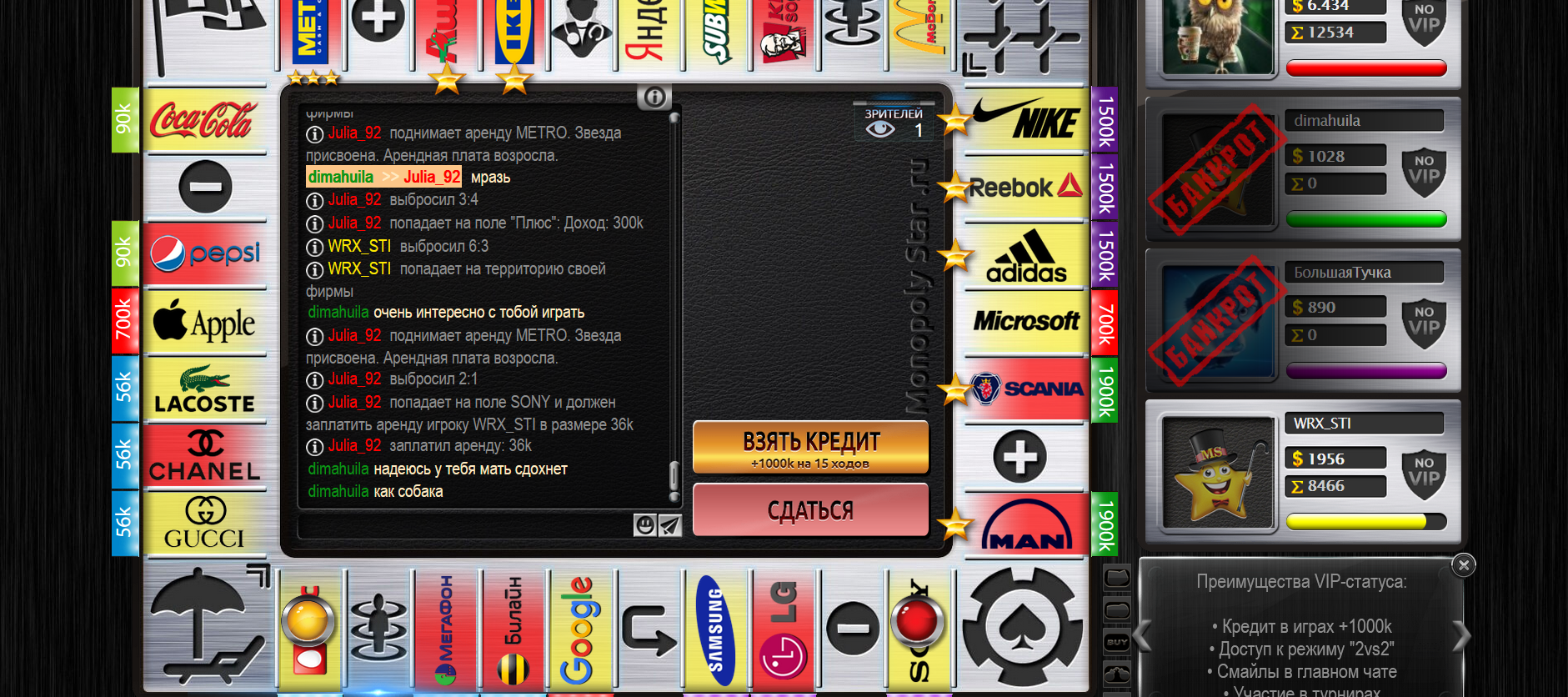
Task: Toggle the spectators eye icon
Action: point(880,130)
